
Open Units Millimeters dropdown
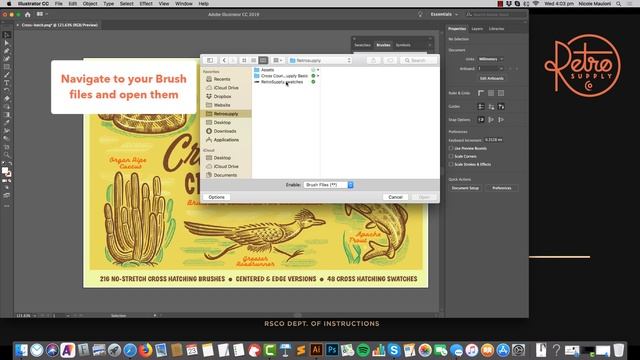(490, 59)
